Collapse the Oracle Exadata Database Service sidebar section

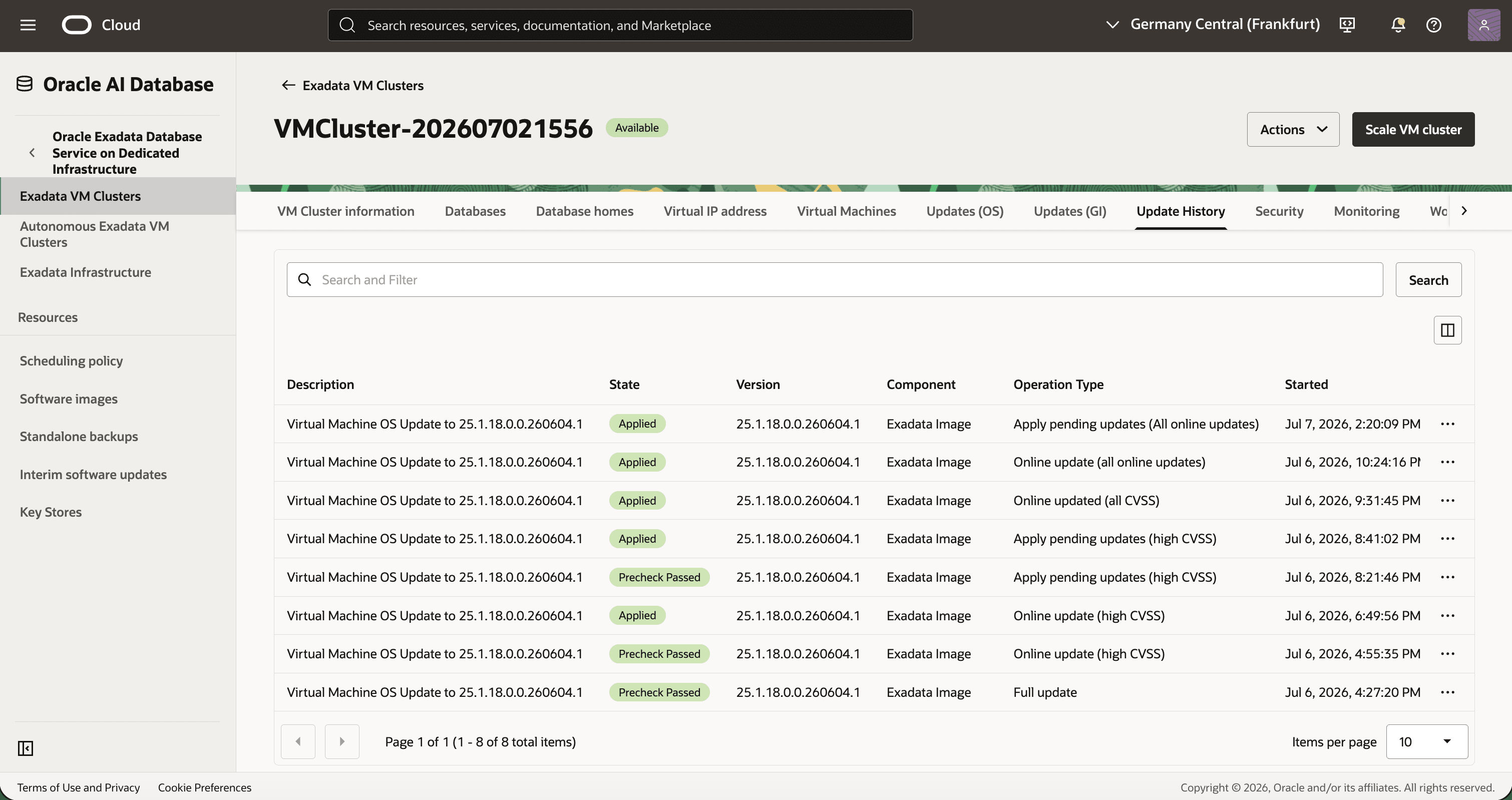[x=32, y=153]
